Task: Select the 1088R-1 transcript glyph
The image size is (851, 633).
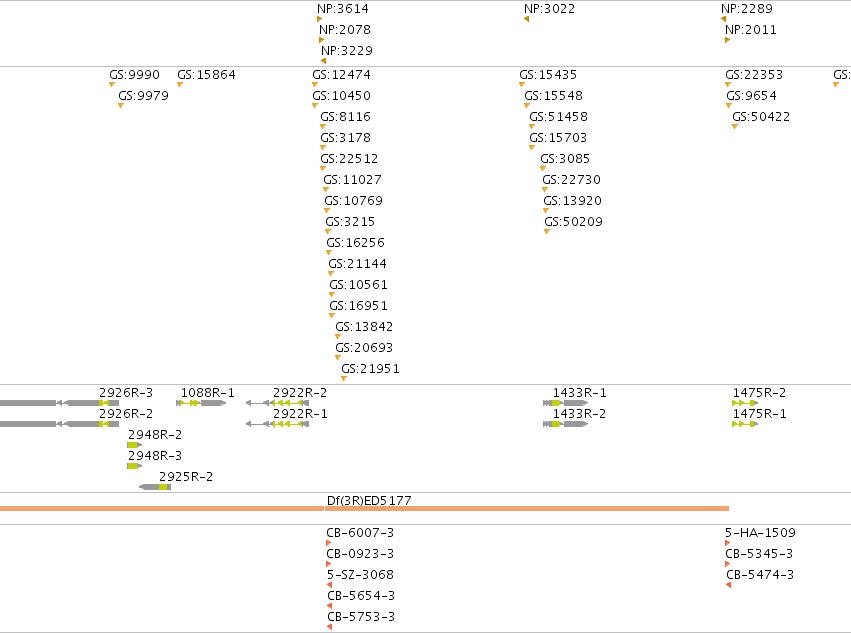Action: pos(201,403)
